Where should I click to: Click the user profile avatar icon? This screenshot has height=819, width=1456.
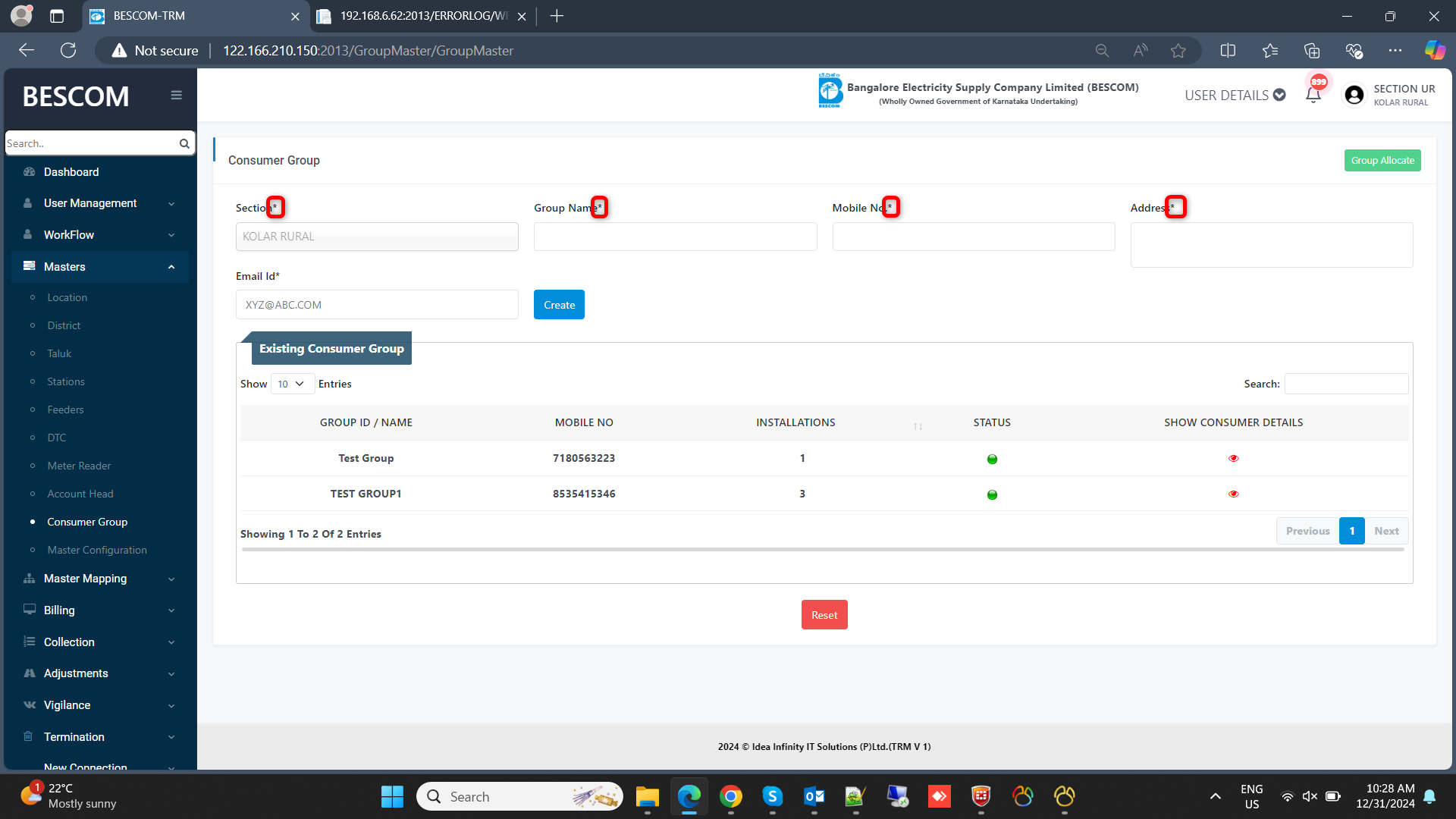[1354, 95]
